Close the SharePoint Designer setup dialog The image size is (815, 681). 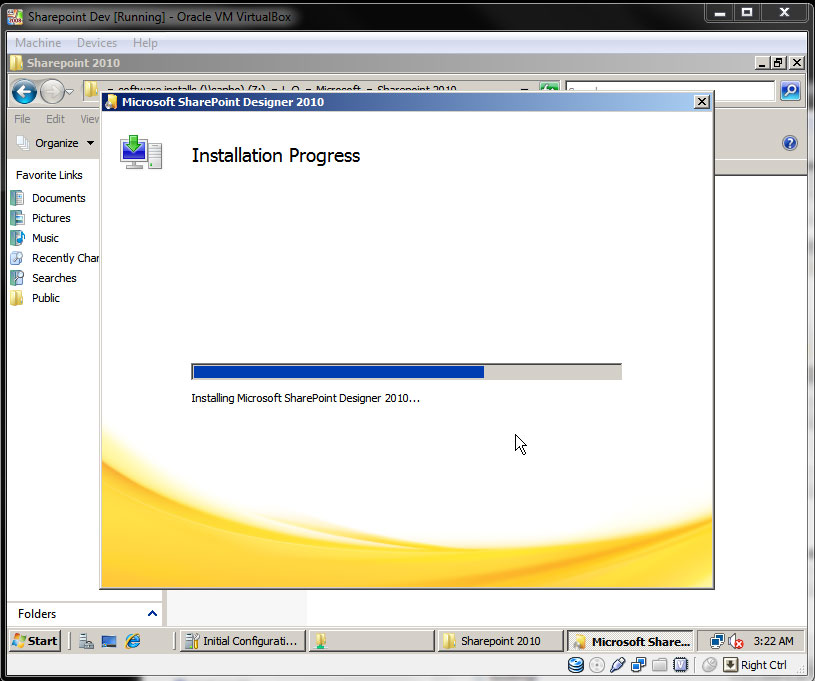702,102
